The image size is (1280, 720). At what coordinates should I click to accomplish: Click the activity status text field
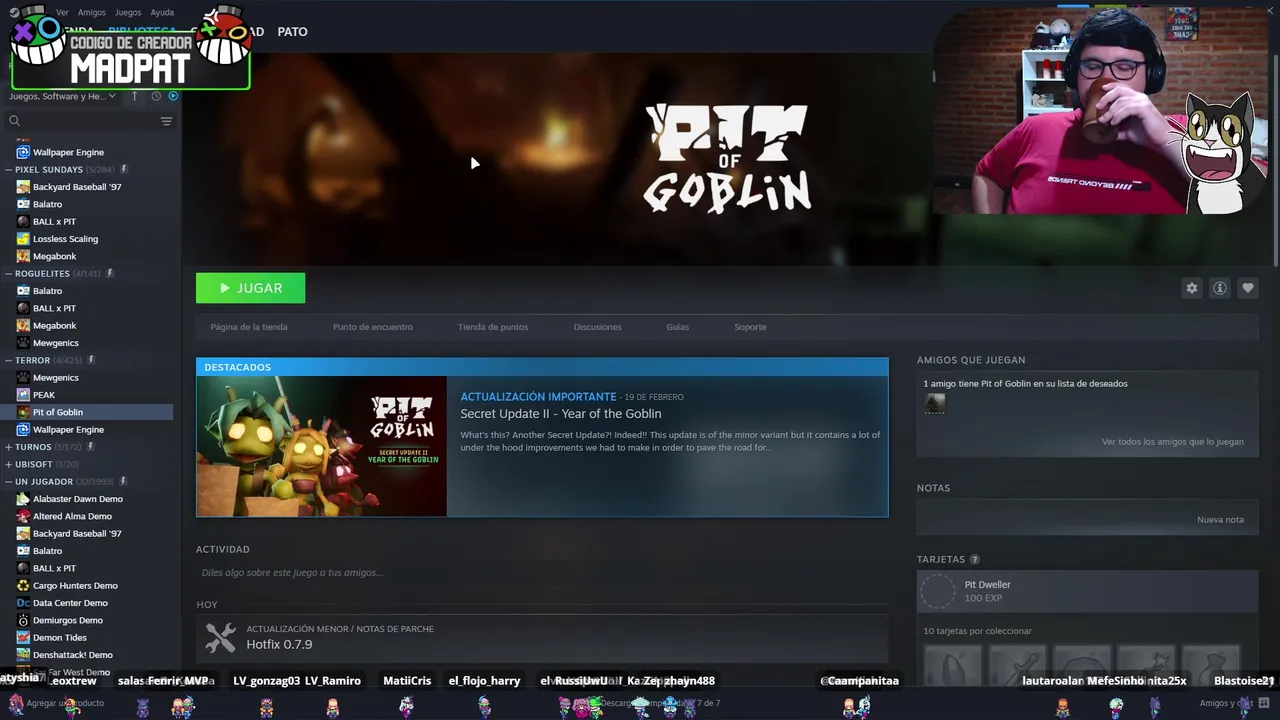pyautogui.click(x=542, y=573)
